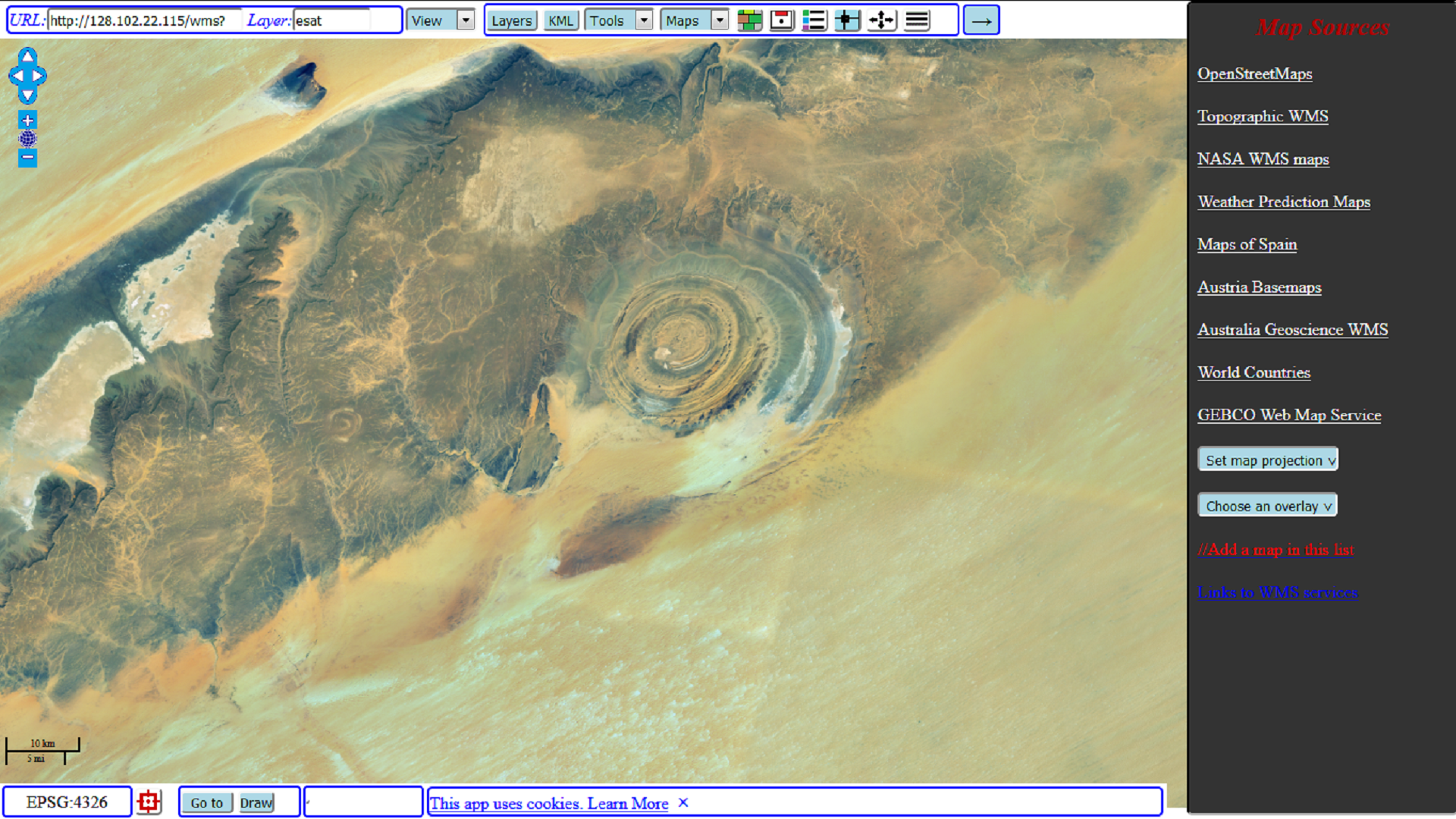
Task: Expand the Set map projection dropdown
Action: pos(1268,460)
